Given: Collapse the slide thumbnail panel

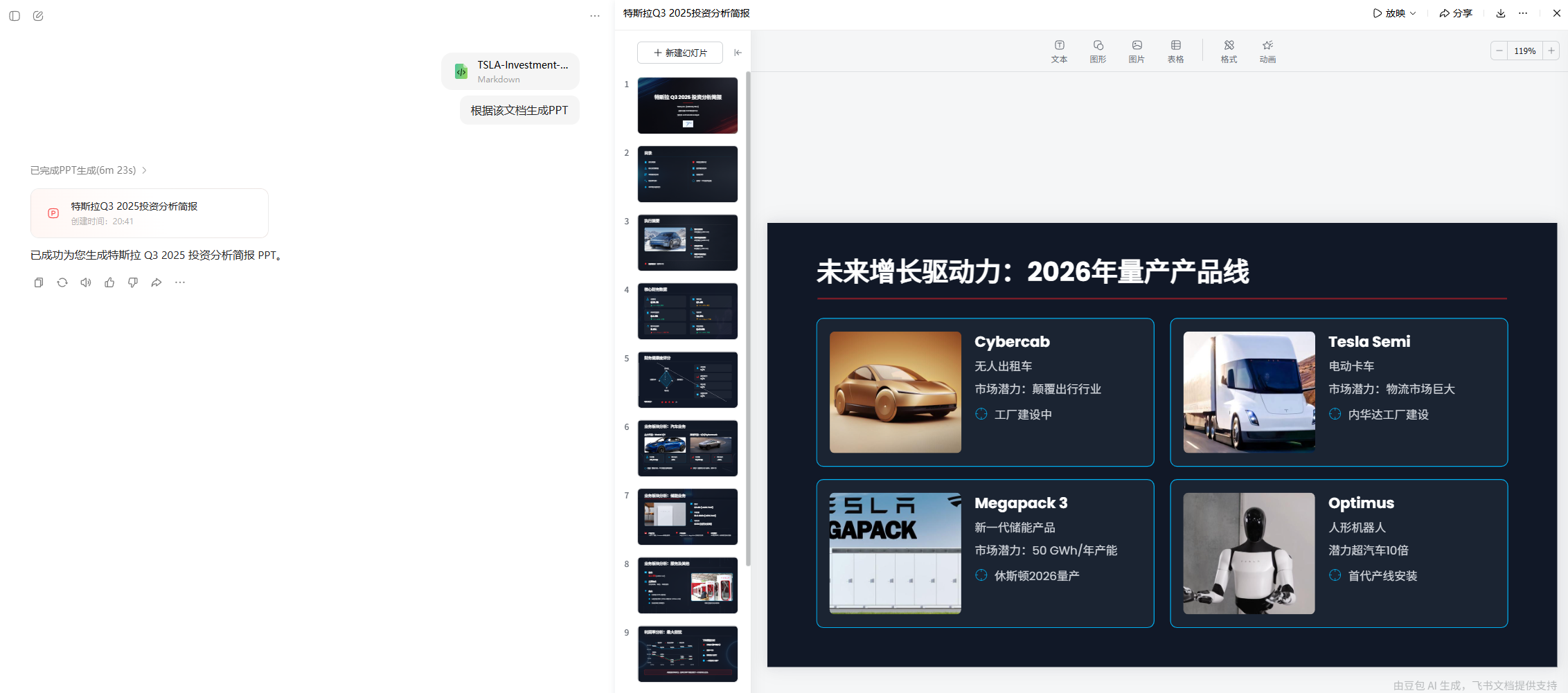Looking at the screenshot, I should 738,53.
